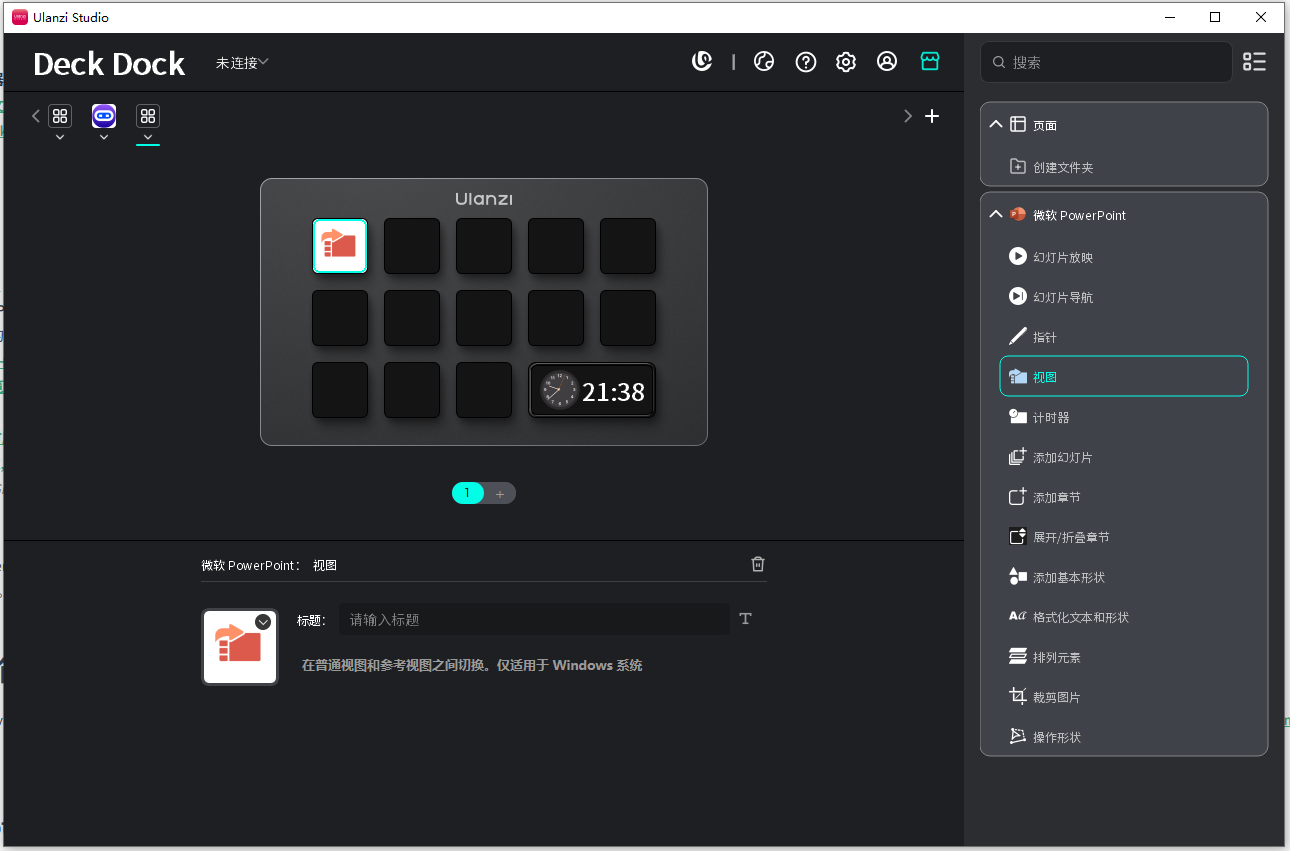1290x851 pixels.
Task: Open the 未连接 device dropdown
Action: click(242, 63)
